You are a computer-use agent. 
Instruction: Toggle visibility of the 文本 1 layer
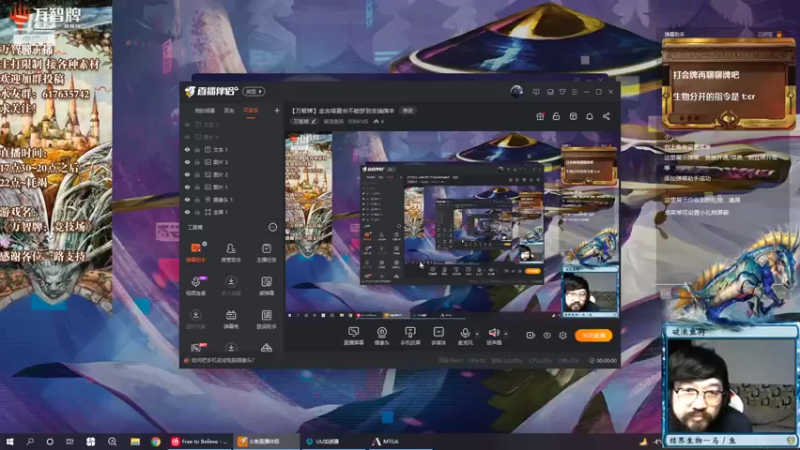(187, 149)
